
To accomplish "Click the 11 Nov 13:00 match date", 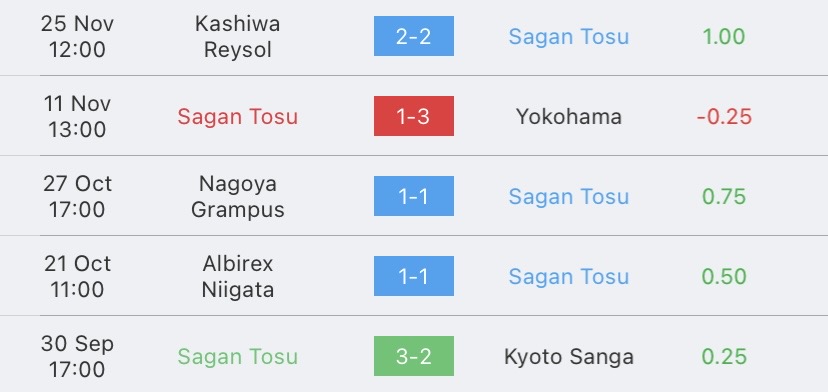I will click(x=77, y=116).
